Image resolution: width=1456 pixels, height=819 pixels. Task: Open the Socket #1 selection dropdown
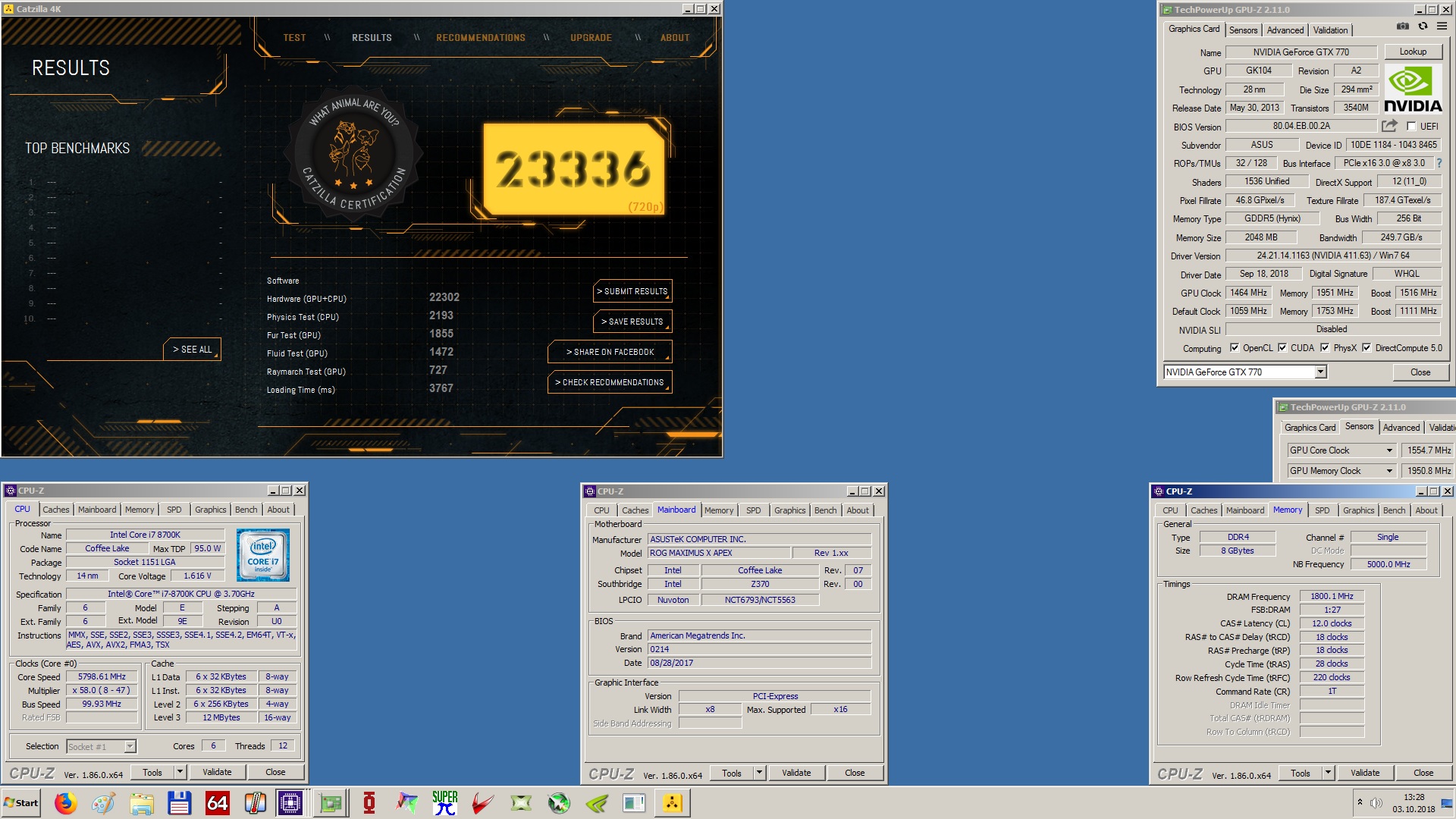tap(130, 747)
